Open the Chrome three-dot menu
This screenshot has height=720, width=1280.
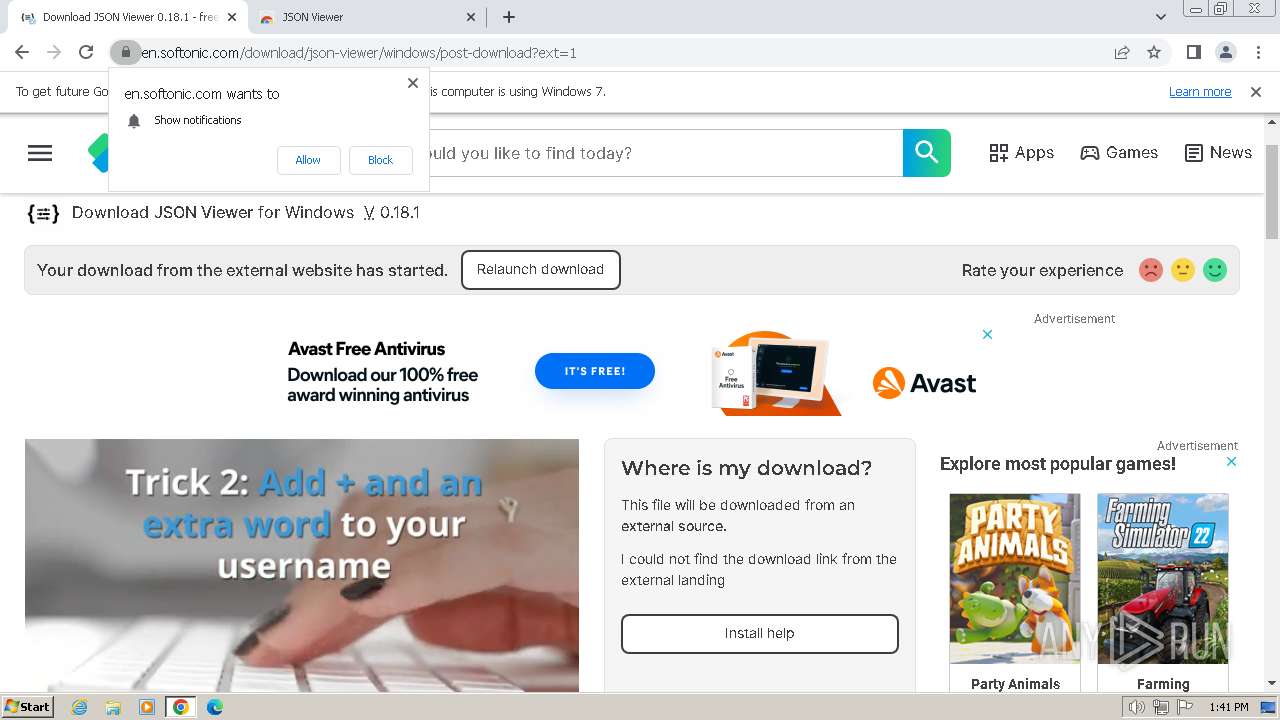[x=1257, y=52]
